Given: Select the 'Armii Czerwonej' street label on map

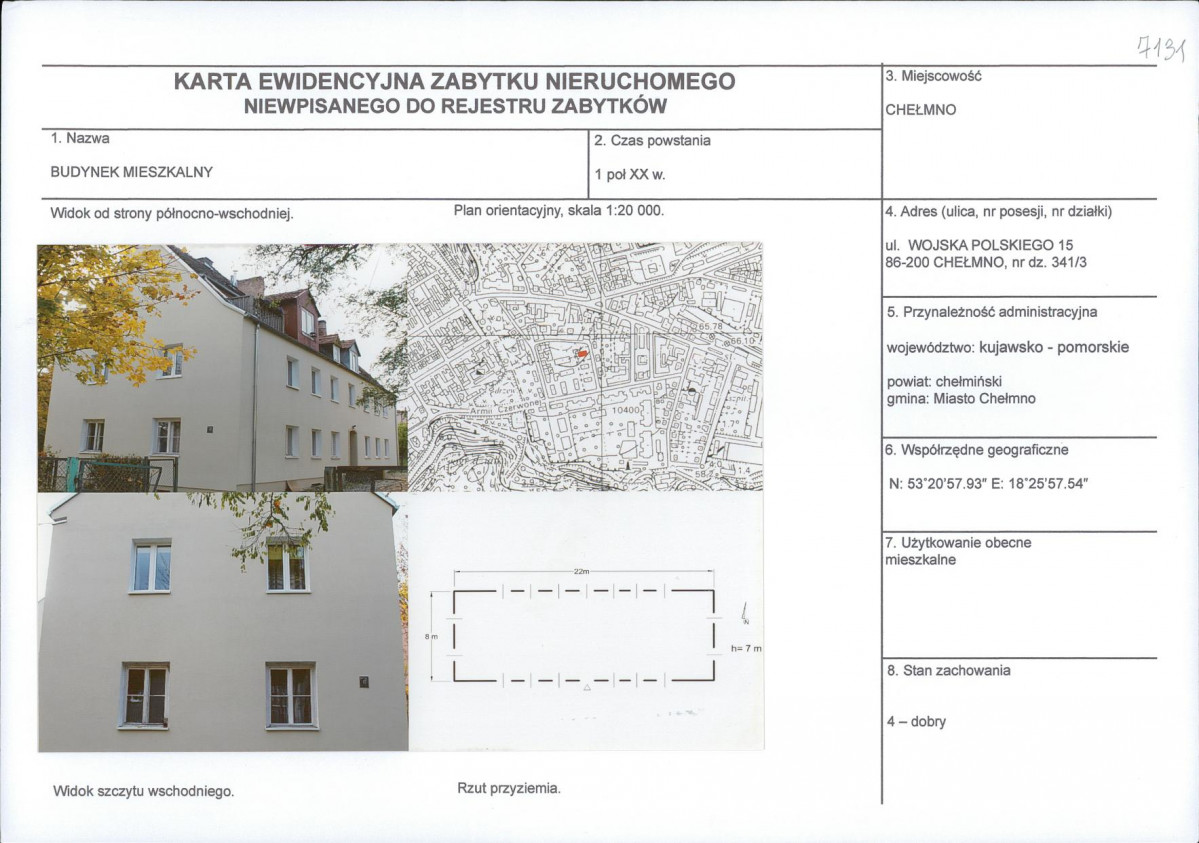Looking at the screenshot, I should point(504,410).
